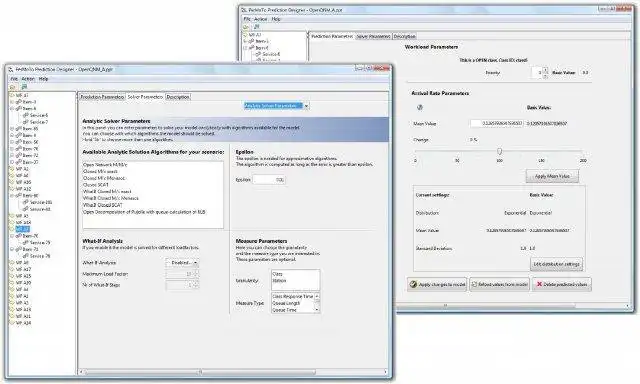Select the Open Network M/M/c algorithm
This screenshot has width=640, height=384.
coord(105,165)
